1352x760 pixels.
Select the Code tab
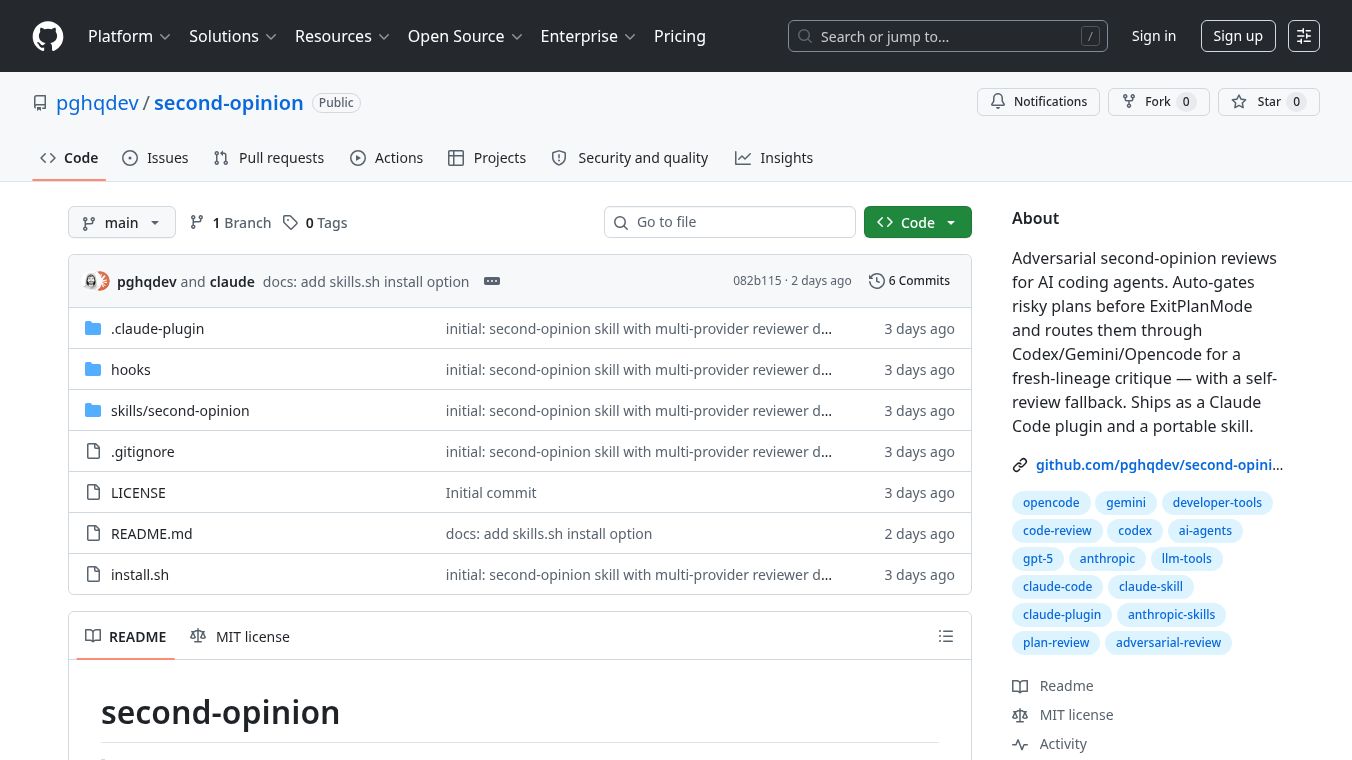click(69, 158)
